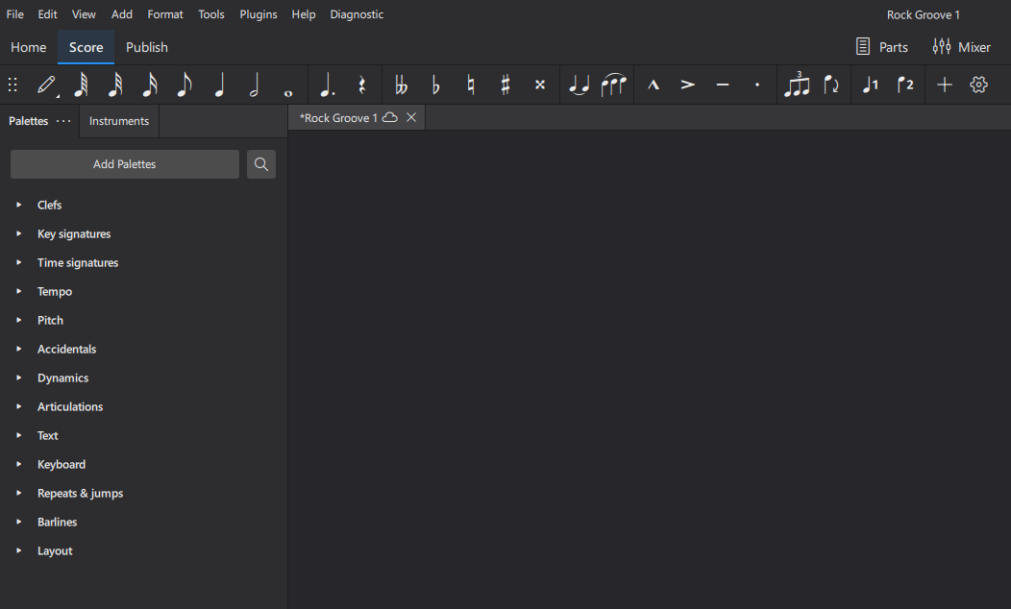Expand the Dynamics palette
1011x609 pixels.
[x=19, y=378]
